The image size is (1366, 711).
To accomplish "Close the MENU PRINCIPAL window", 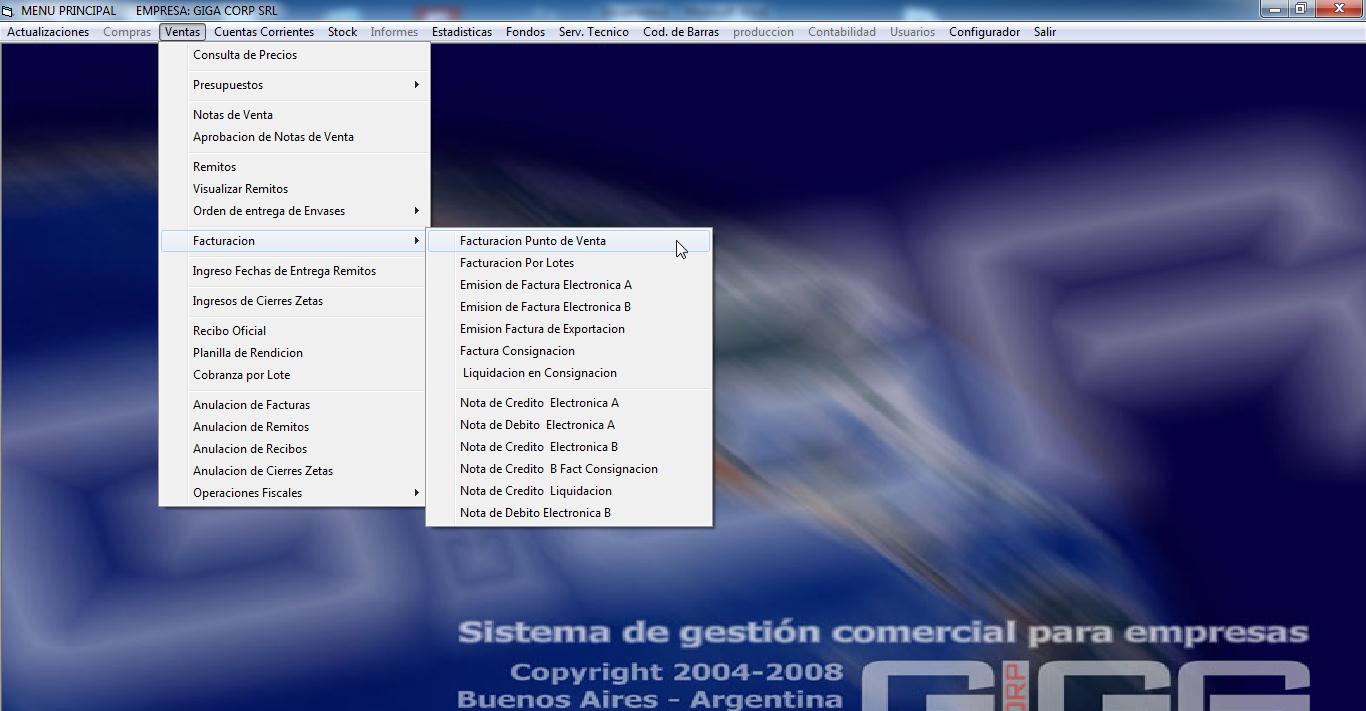I will coord(1339,9).
